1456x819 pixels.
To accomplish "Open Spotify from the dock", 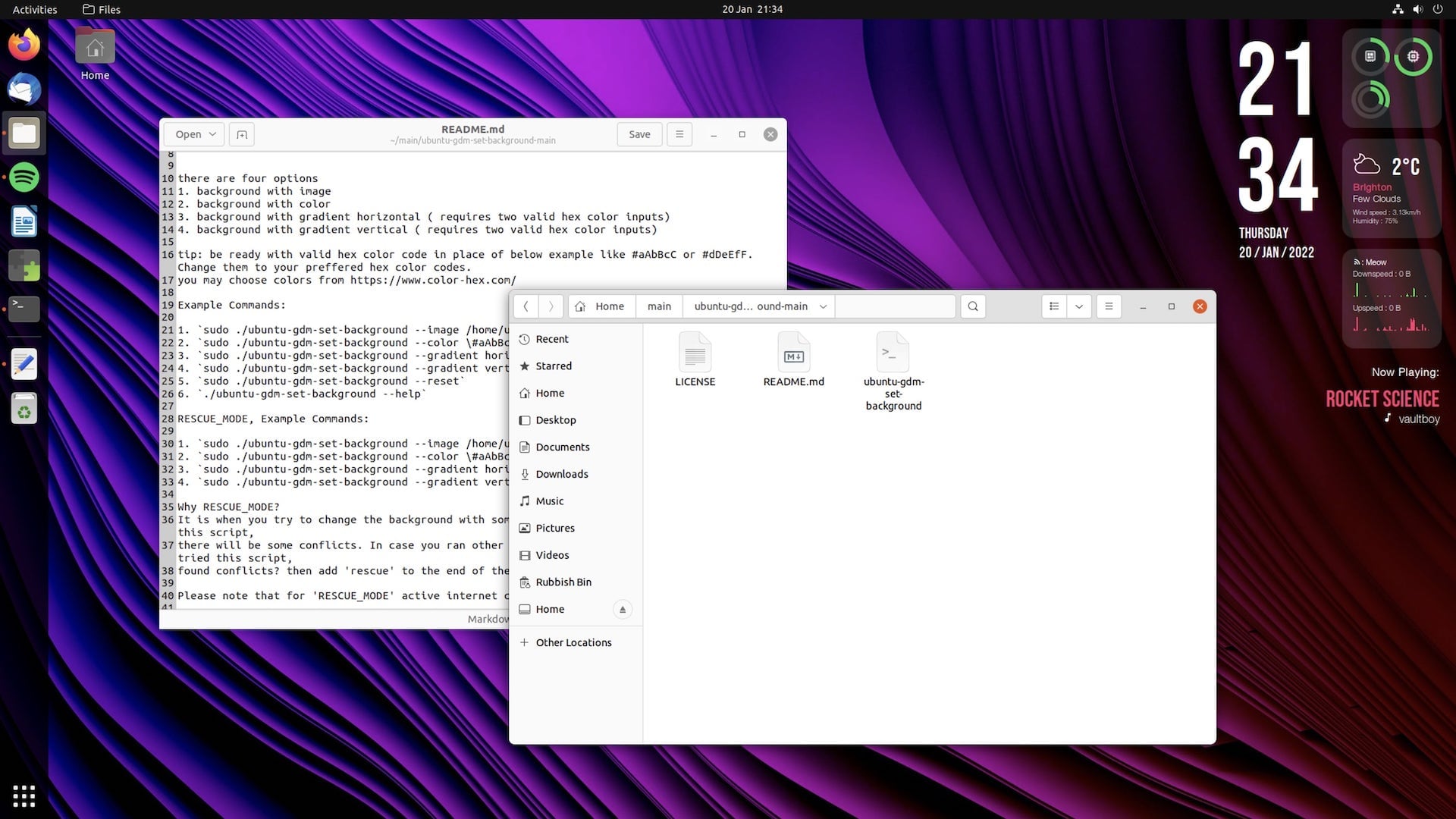I will point(24,177).
